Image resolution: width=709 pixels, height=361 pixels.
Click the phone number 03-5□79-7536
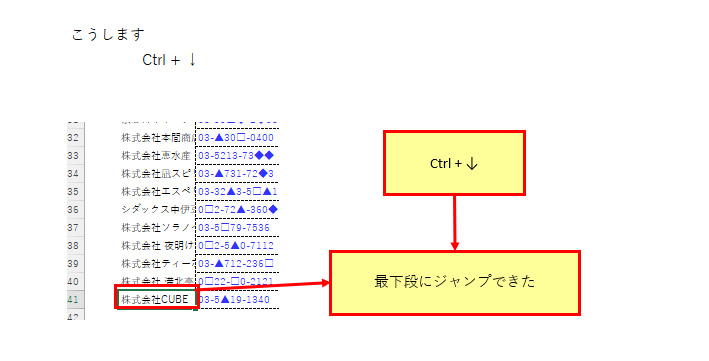click(234, 228)
